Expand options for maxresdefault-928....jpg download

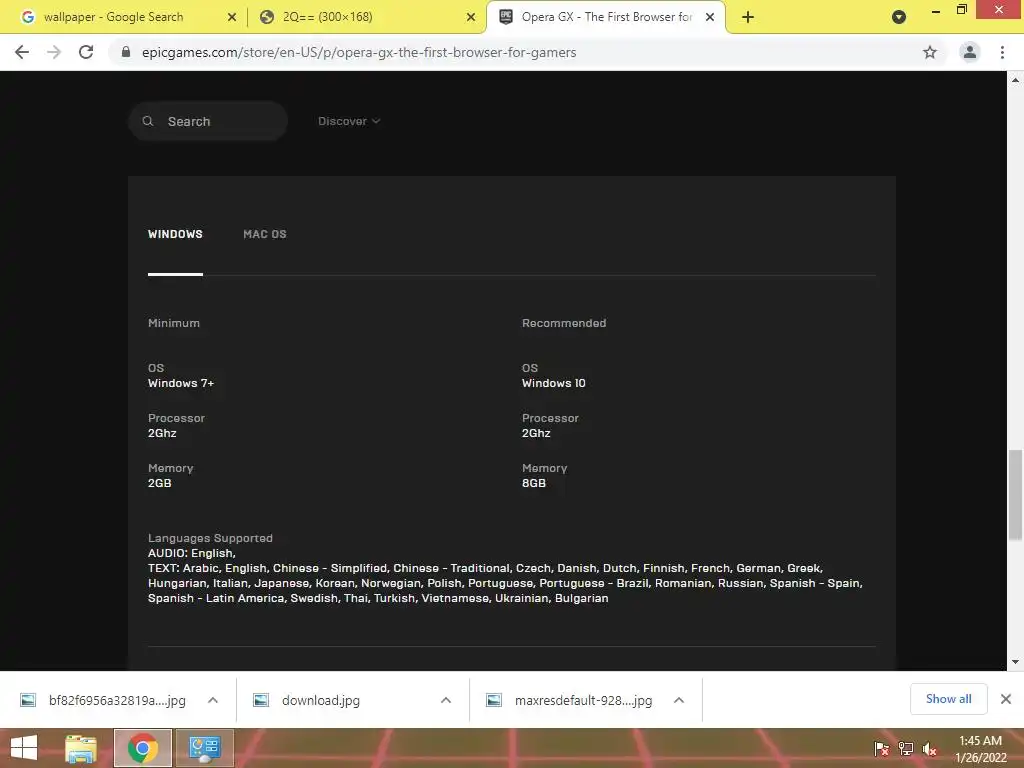coord(679,700)
